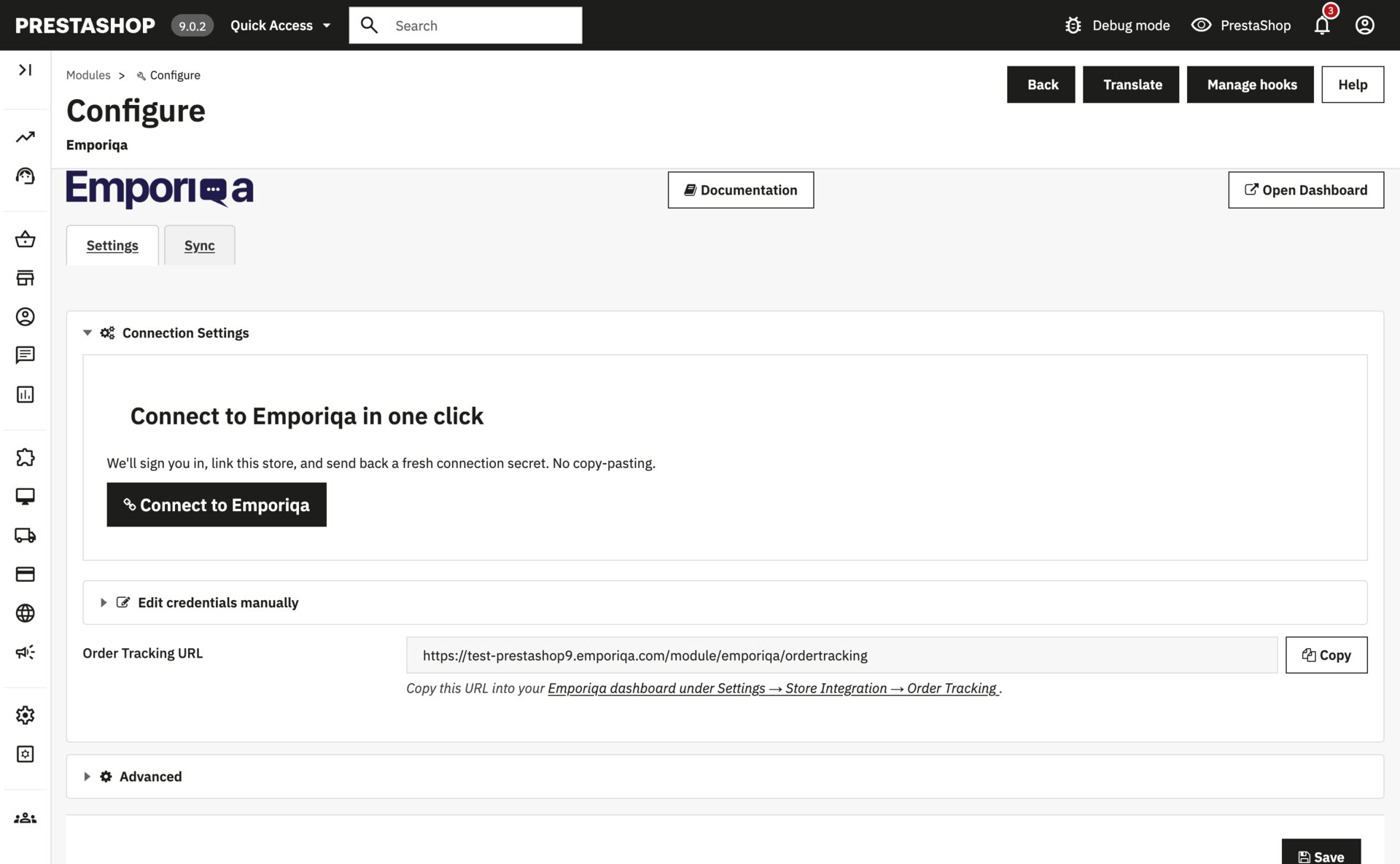Open Catalog store icon in sidebar
The image size is (1400, 864).
[x=26, y=278]
